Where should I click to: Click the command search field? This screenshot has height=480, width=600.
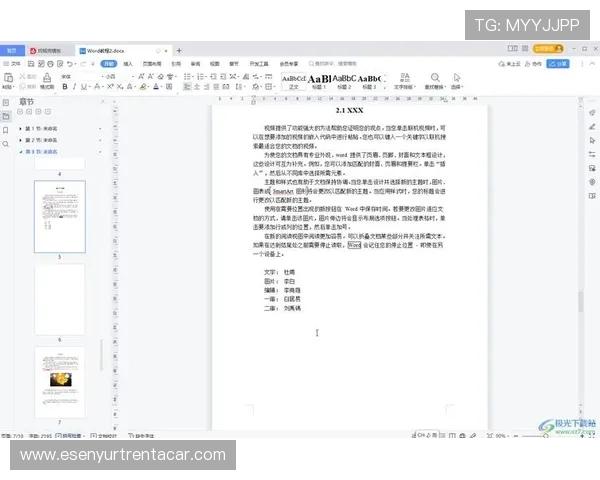(x=333, y=64)
